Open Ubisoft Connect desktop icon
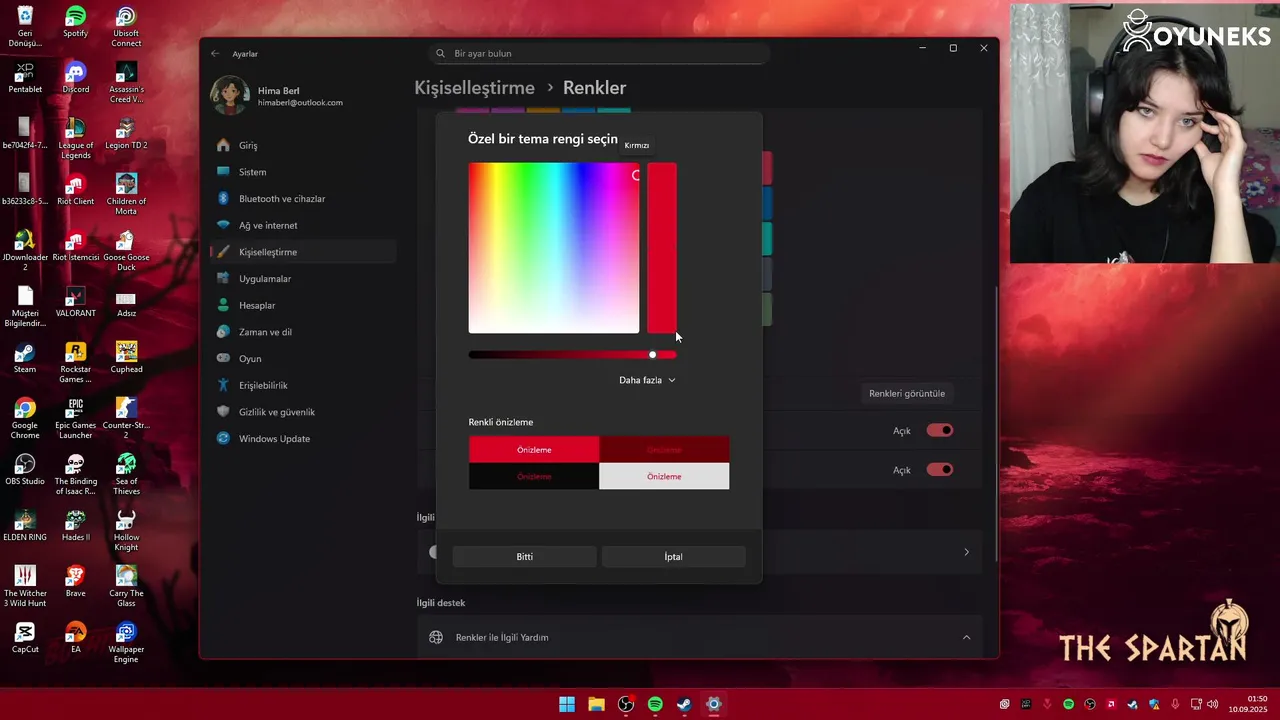 tap(126, 26)
